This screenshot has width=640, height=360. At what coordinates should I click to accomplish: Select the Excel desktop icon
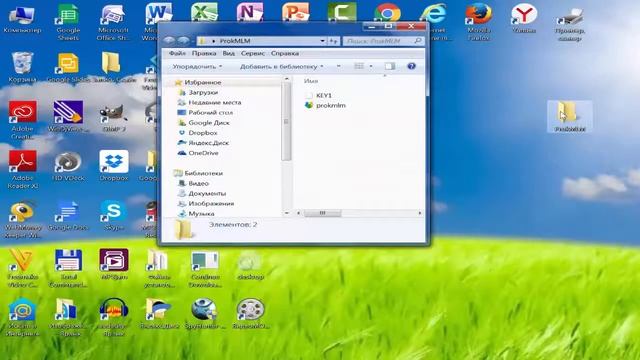tap(204, 12)
